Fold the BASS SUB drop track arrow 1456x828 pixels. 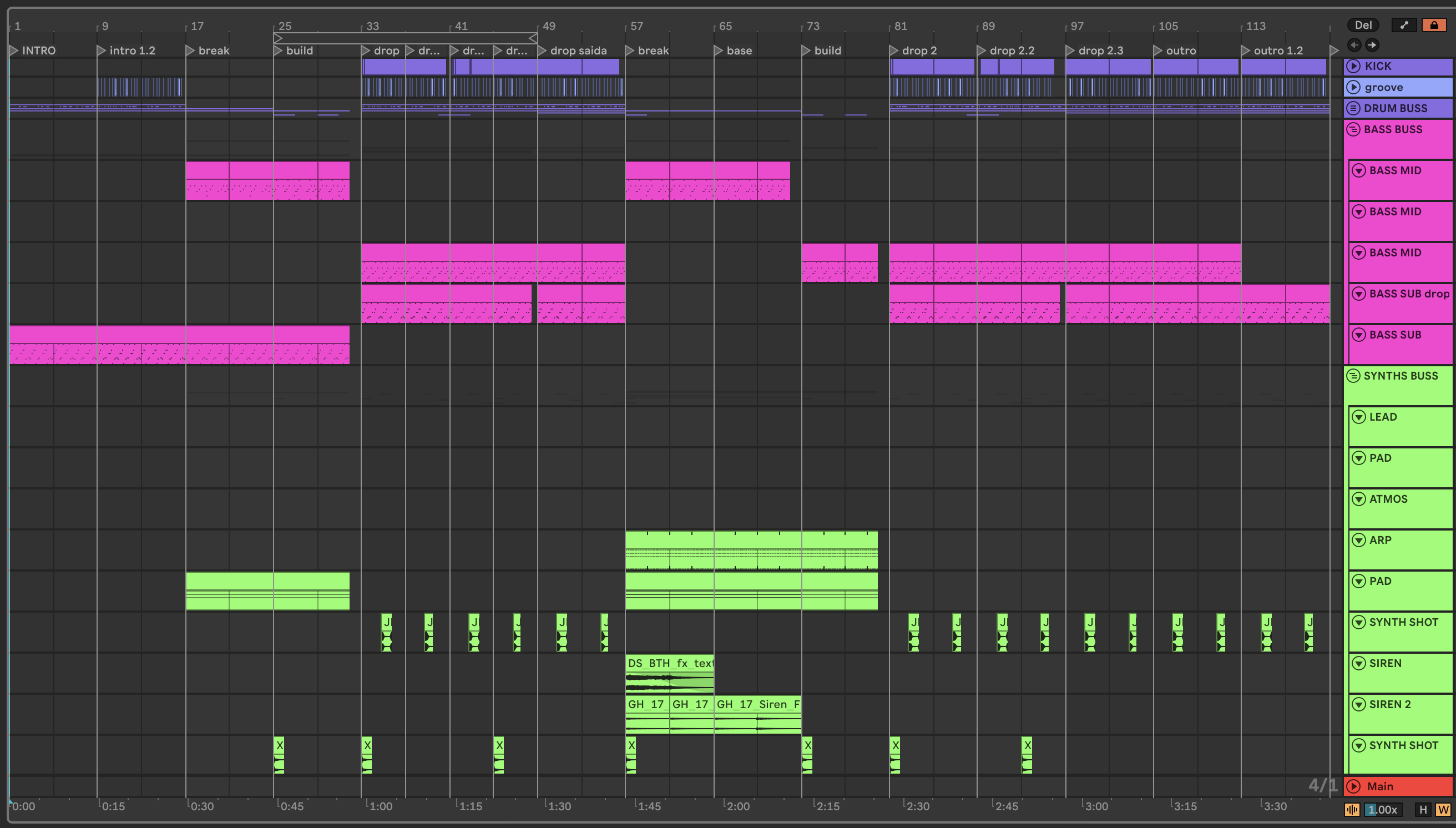(x=1359, y=294)
